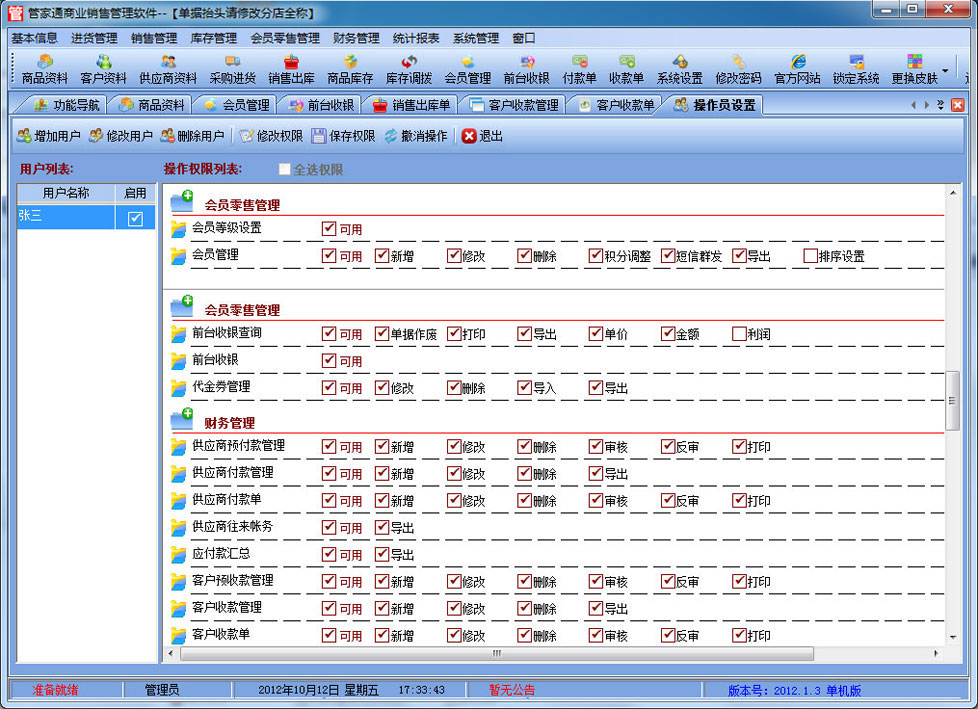Click the 增加用户 button
Viewport: 978px width, 709px height.
[49, 136]
